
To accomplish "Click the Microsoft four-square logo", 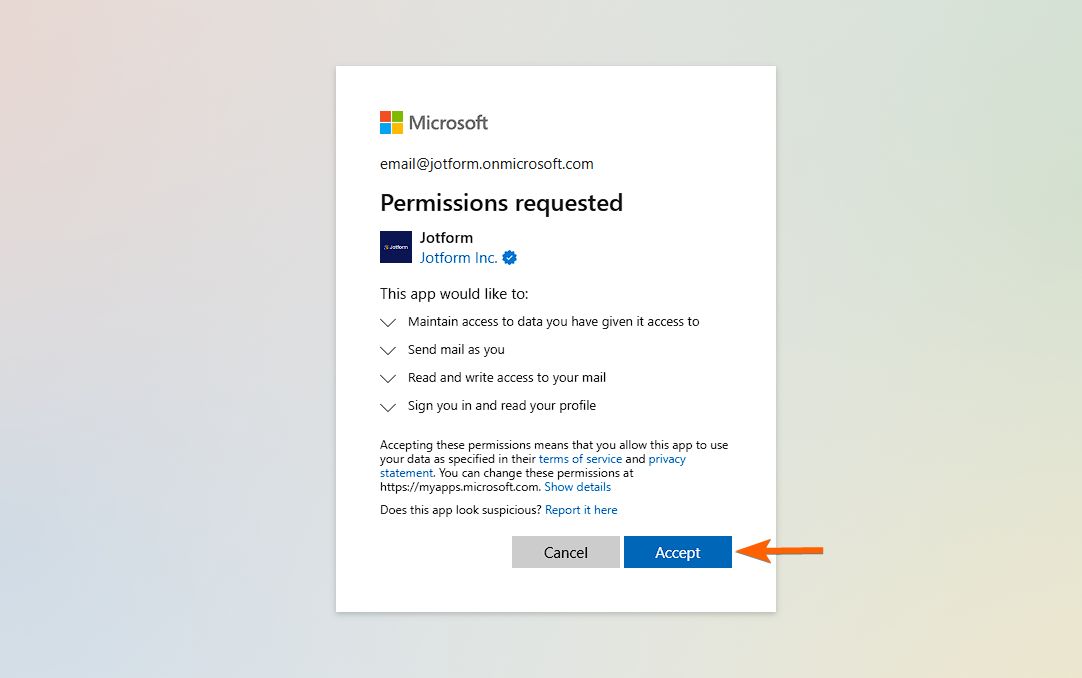I will tap(391, 122).
